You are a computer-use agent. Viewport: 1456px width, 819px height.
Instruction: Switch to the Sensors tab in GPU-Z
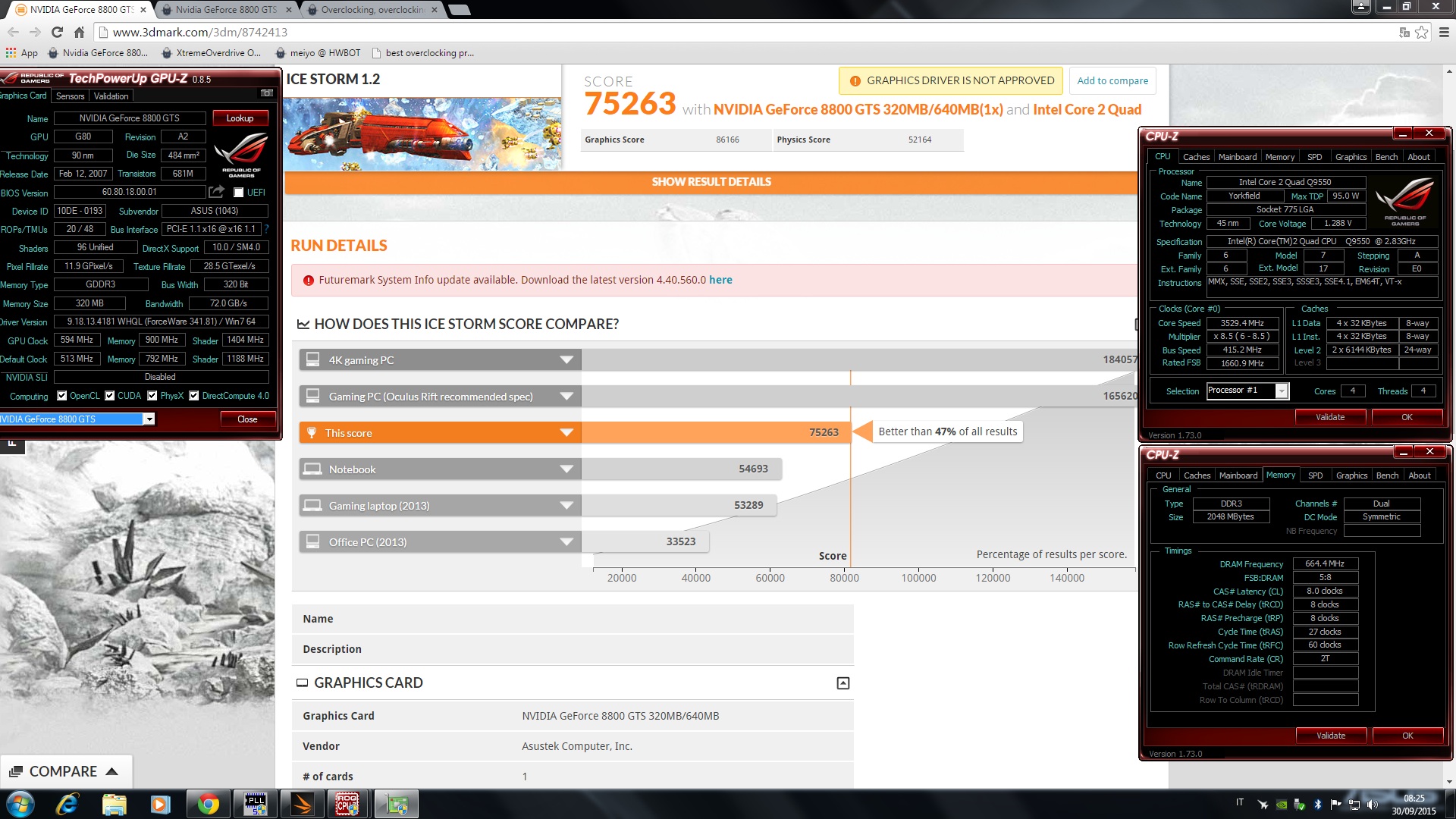point(70,96)
